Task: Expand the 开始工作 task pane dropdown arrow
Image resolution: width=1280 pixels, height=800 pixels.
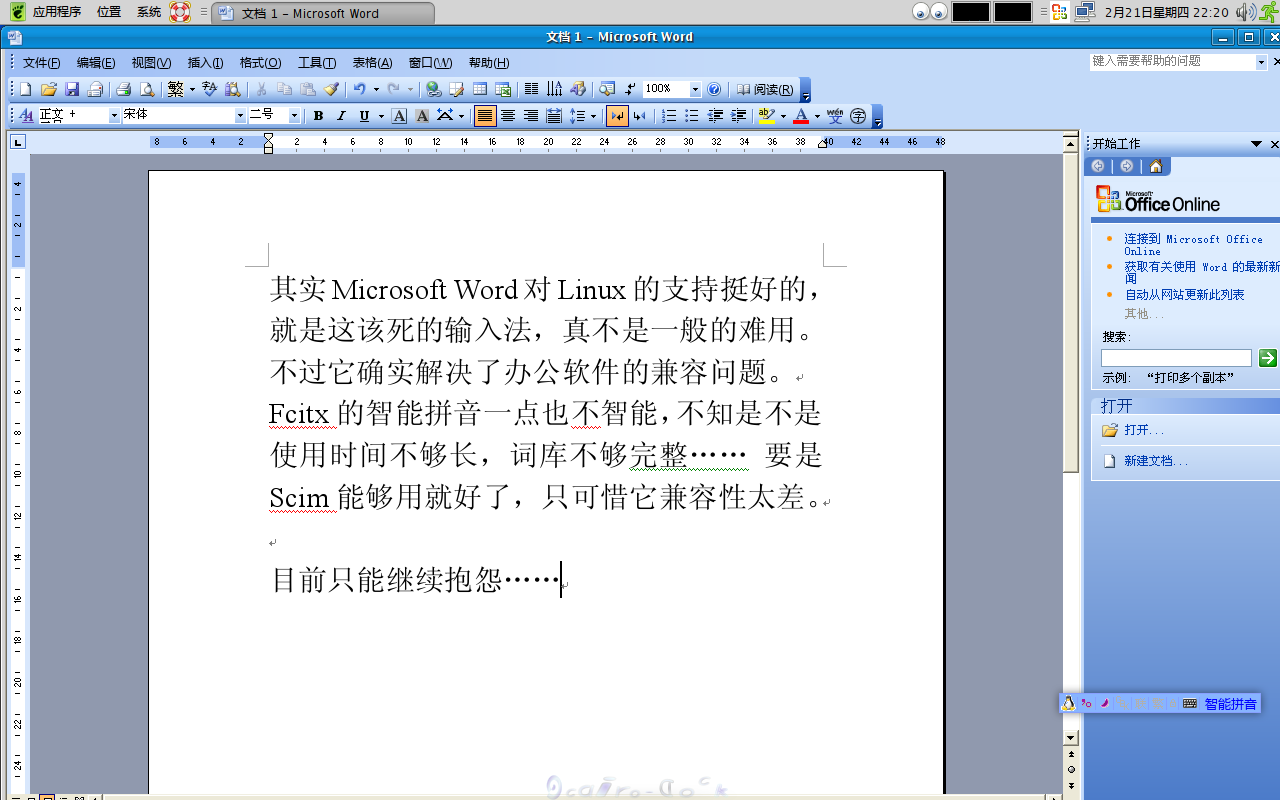Action: click(1256, 144)
